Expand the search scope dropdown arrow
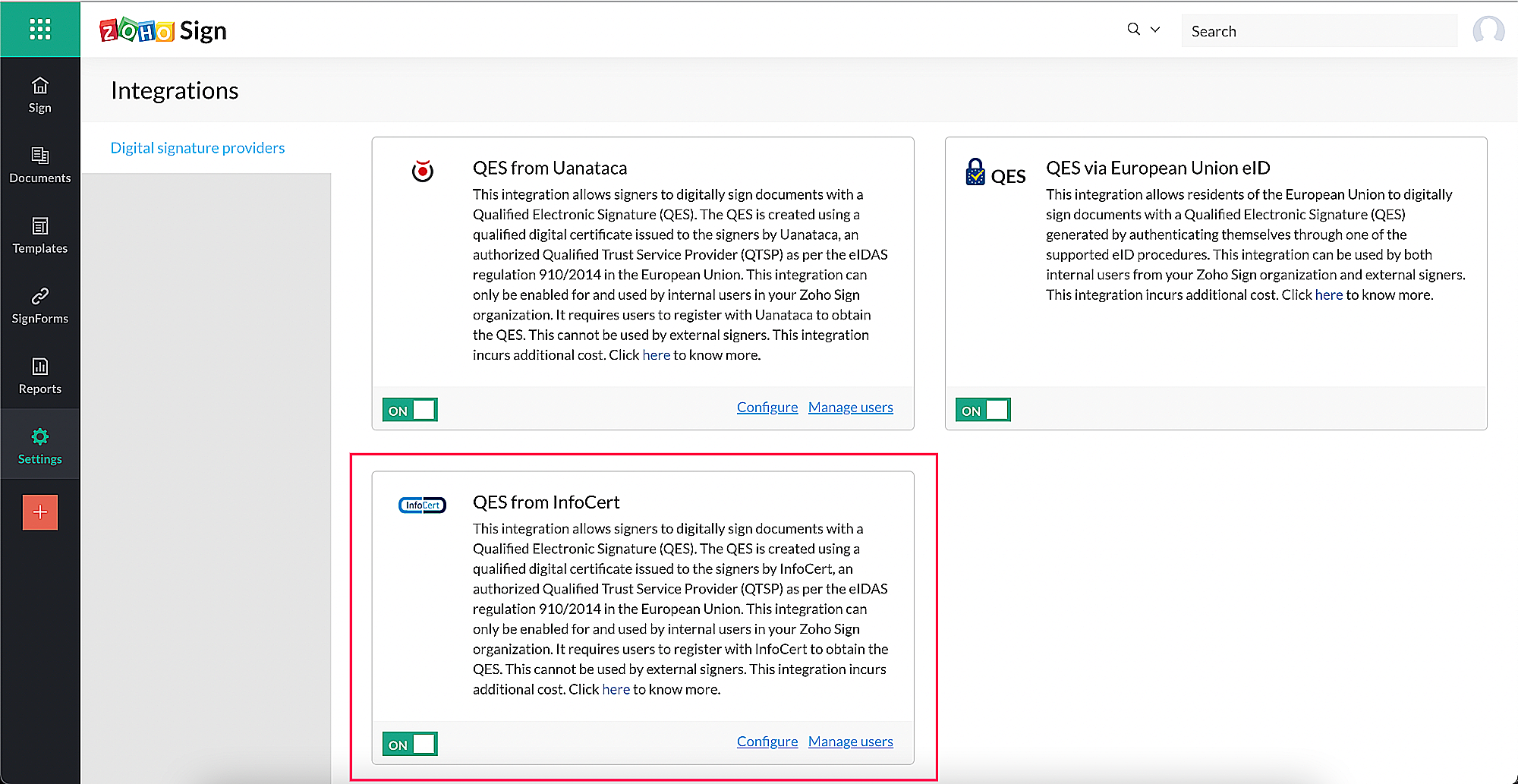The height and width of the screenshot is (784, 1518). [x=1155, y=30]
